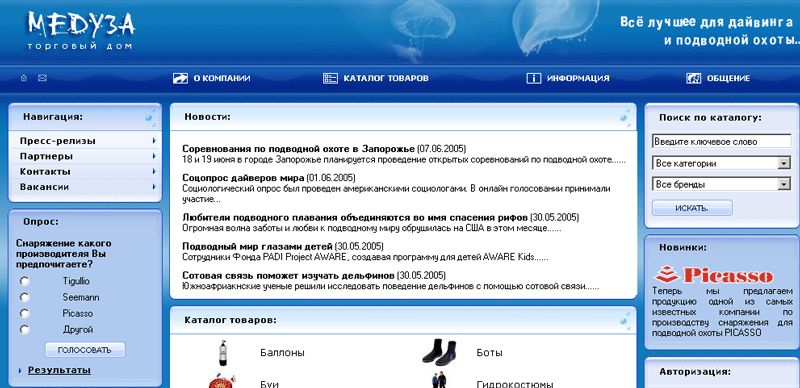Image resolution: width=800 pixels, height=388 pixels.
Task: Open the Все бренды dropdown
Action: click(x=721, y=184)
